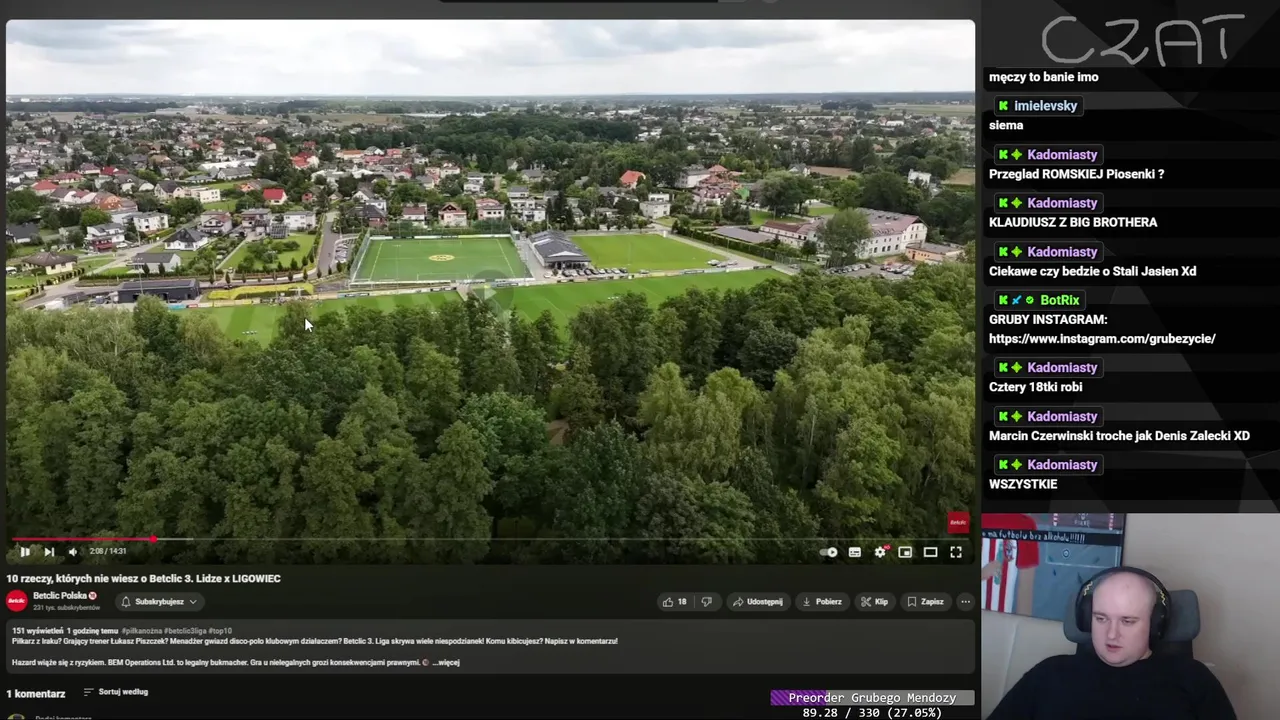Open the Betclic Polska channel name link

tap(60, 596)
